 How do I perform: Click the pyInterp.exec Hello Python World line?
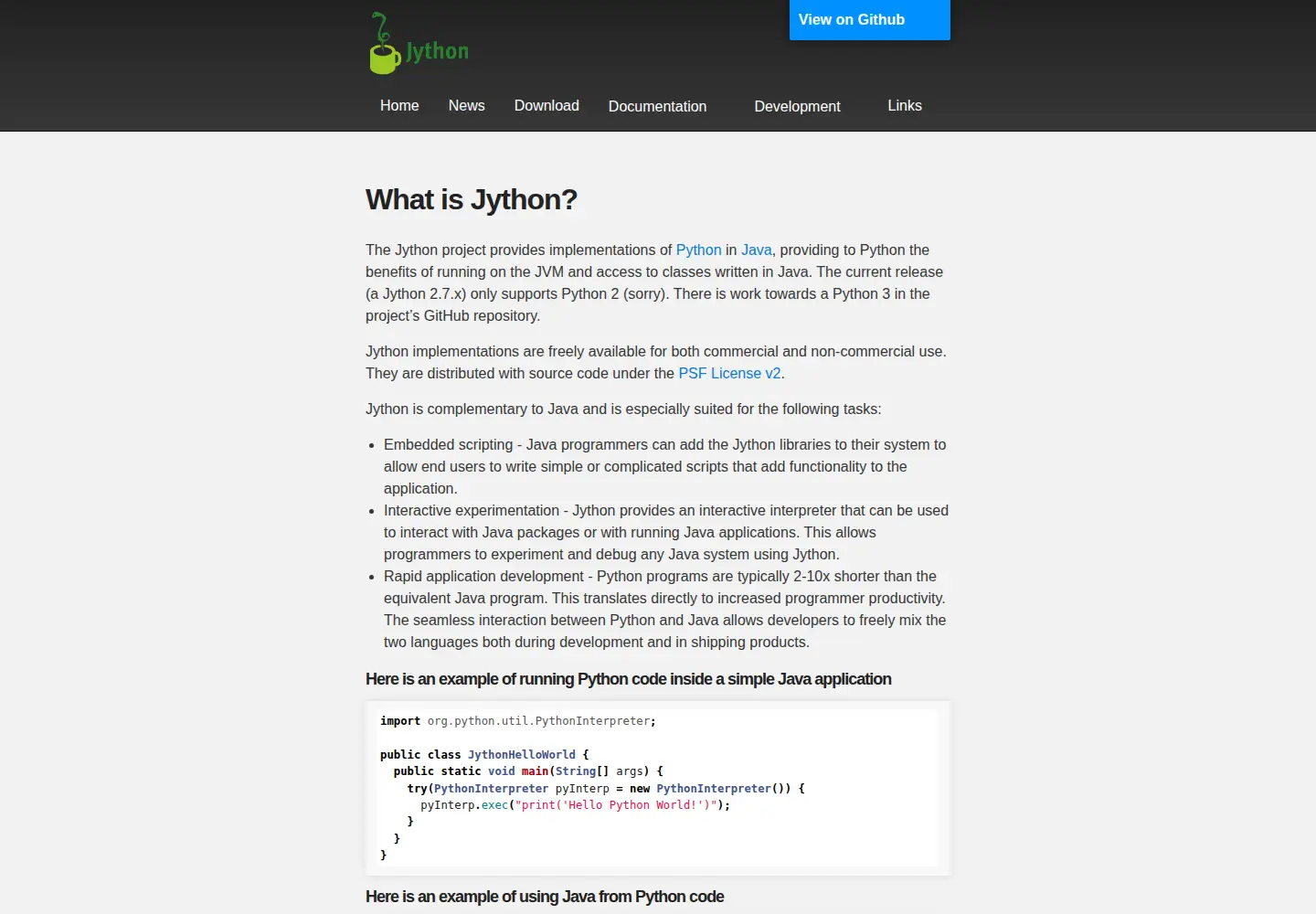tap(575, 805)
